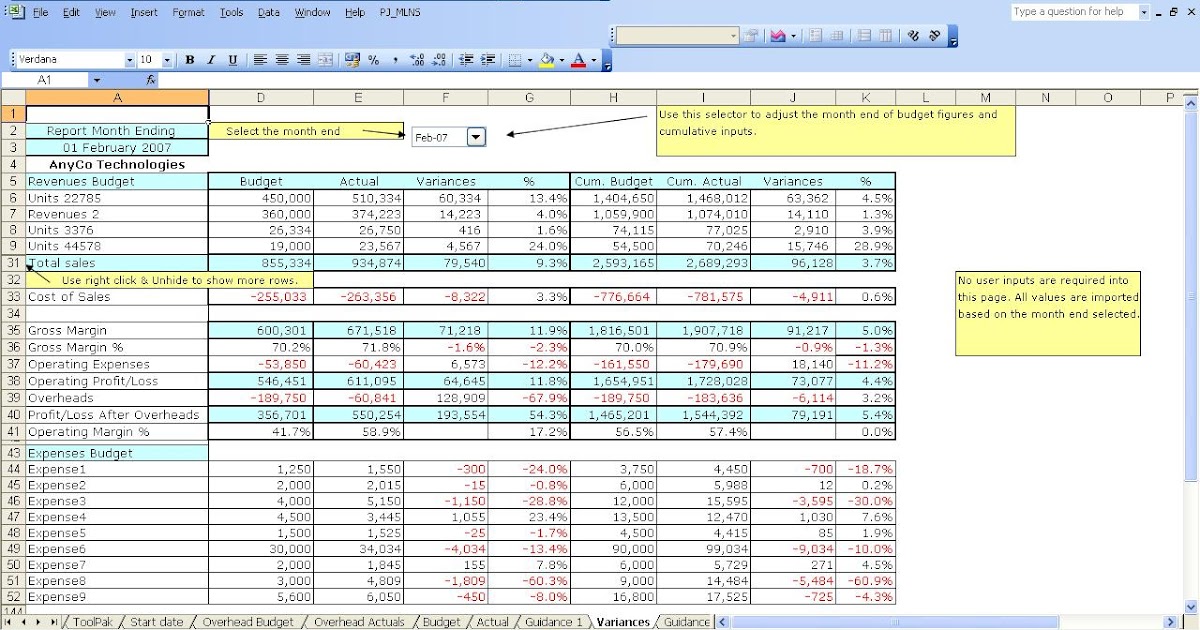Open the Font Color dropdown arrow
The width and height of the screenshot is (1200, 630).
click(x=593, y=59)
